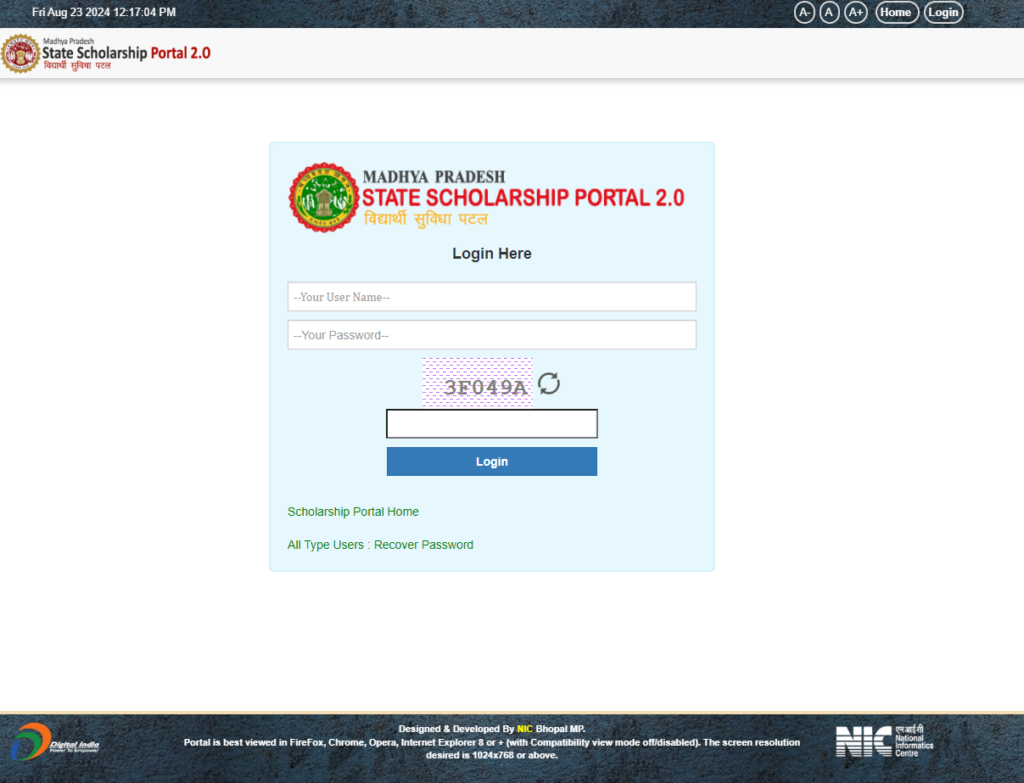The image size is (1024, 783).
Task: Open Home from top navigation
Action: pos(896,12)
